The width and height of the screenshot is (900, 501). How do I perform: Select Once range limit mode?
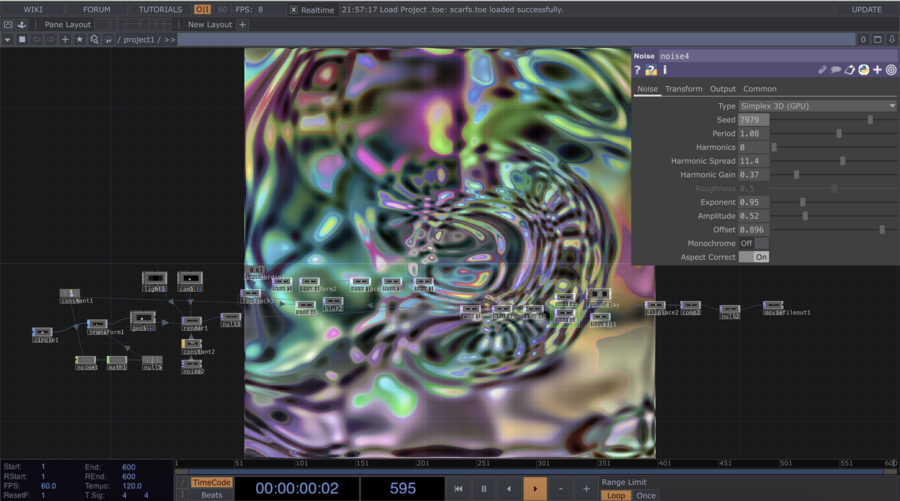(646, 495)
